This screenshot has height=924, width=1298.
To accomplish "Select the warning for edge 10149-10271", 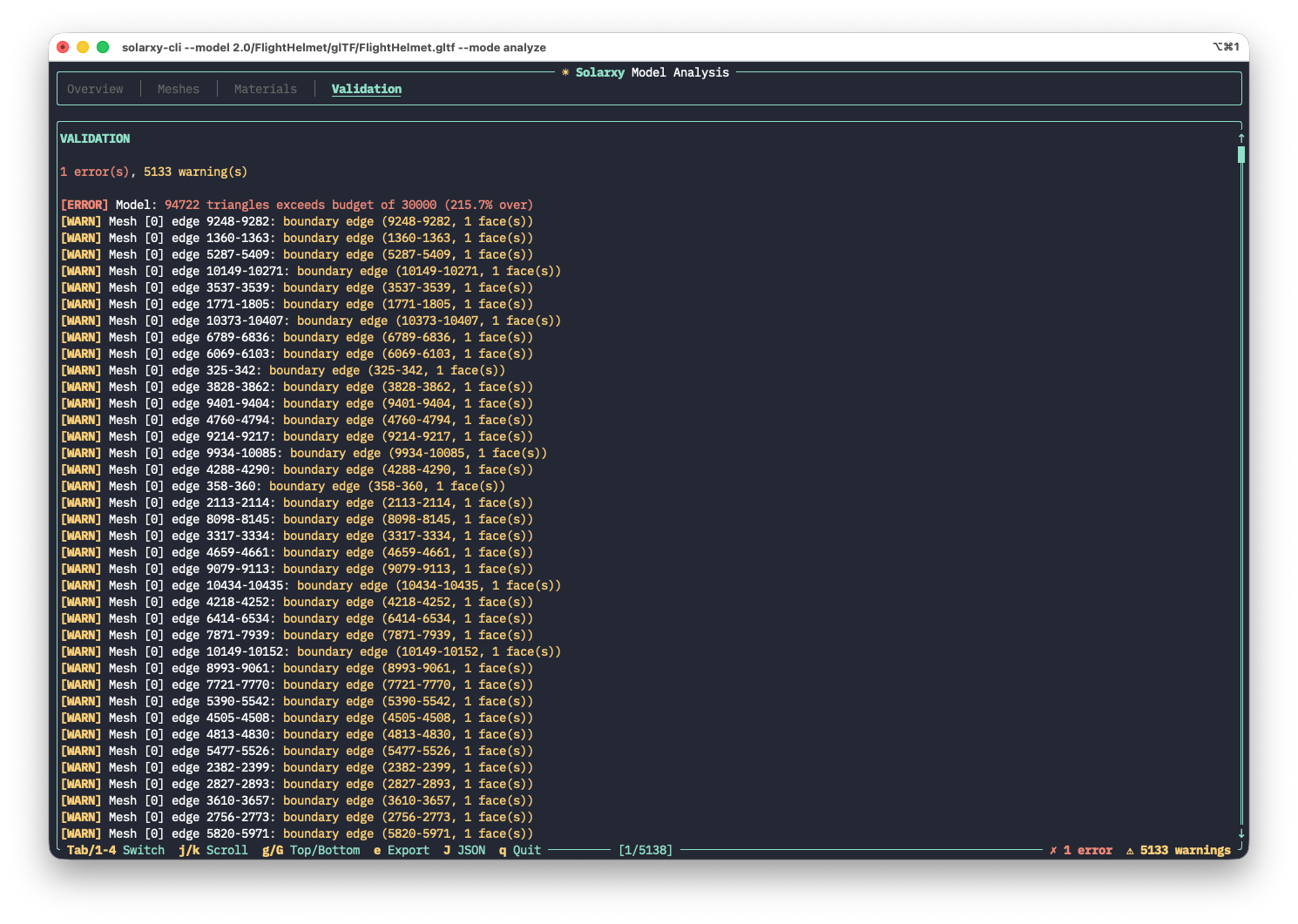I will tap(311, 271).
